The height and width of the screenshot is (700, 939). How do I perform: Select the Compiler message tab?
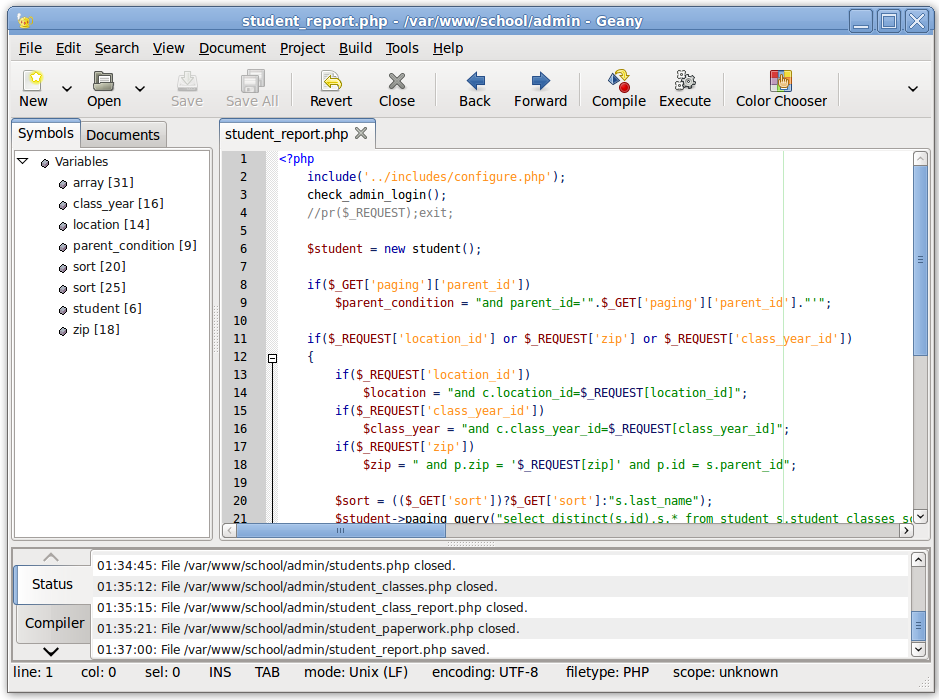54,623
